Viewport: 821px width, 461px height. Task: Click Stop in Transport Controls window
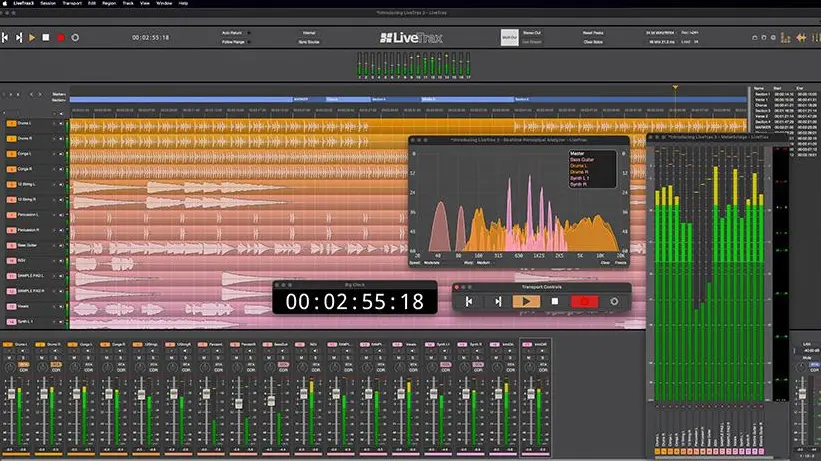coord(555,301)
